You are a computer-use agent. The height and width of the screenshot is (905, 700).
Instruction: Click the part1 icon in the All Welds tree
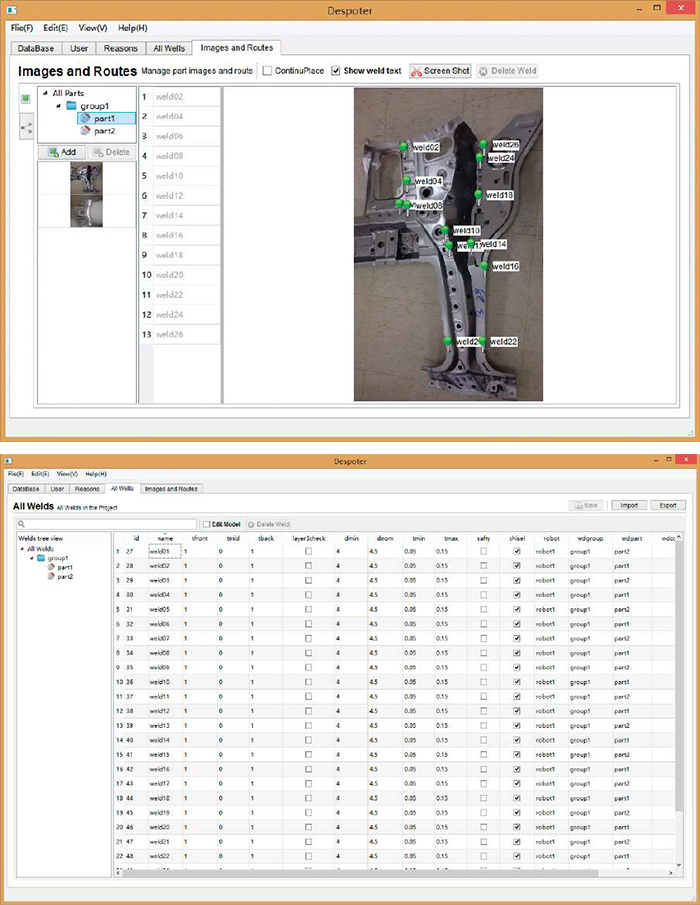point(51,567)
